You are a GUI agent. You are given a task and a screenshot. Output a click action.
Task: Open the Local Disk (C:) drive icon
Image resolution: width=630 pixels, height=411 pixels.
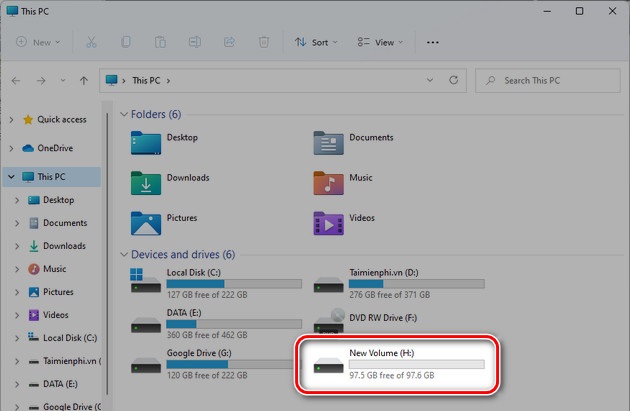coord(145,283)
